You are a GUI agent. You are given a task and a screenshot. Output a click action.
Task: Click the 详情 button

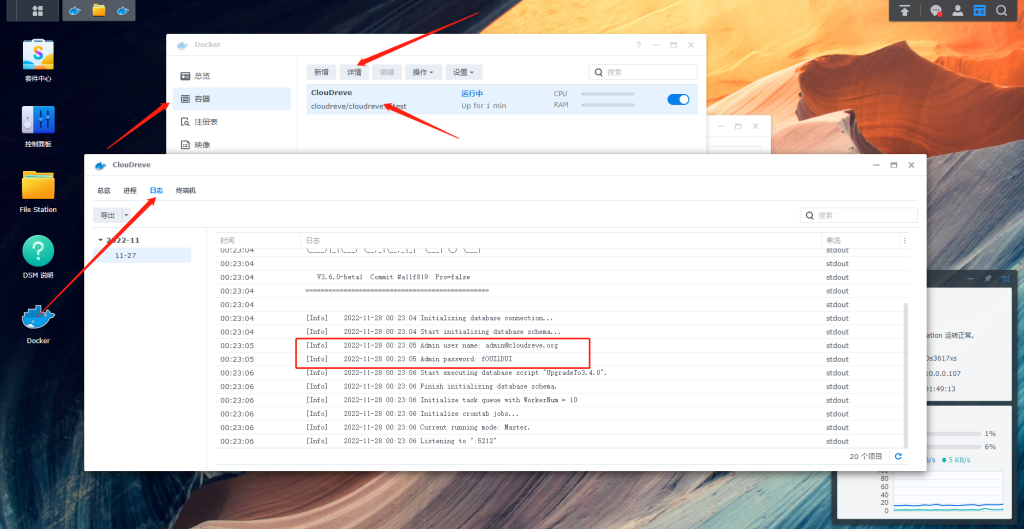354,72
